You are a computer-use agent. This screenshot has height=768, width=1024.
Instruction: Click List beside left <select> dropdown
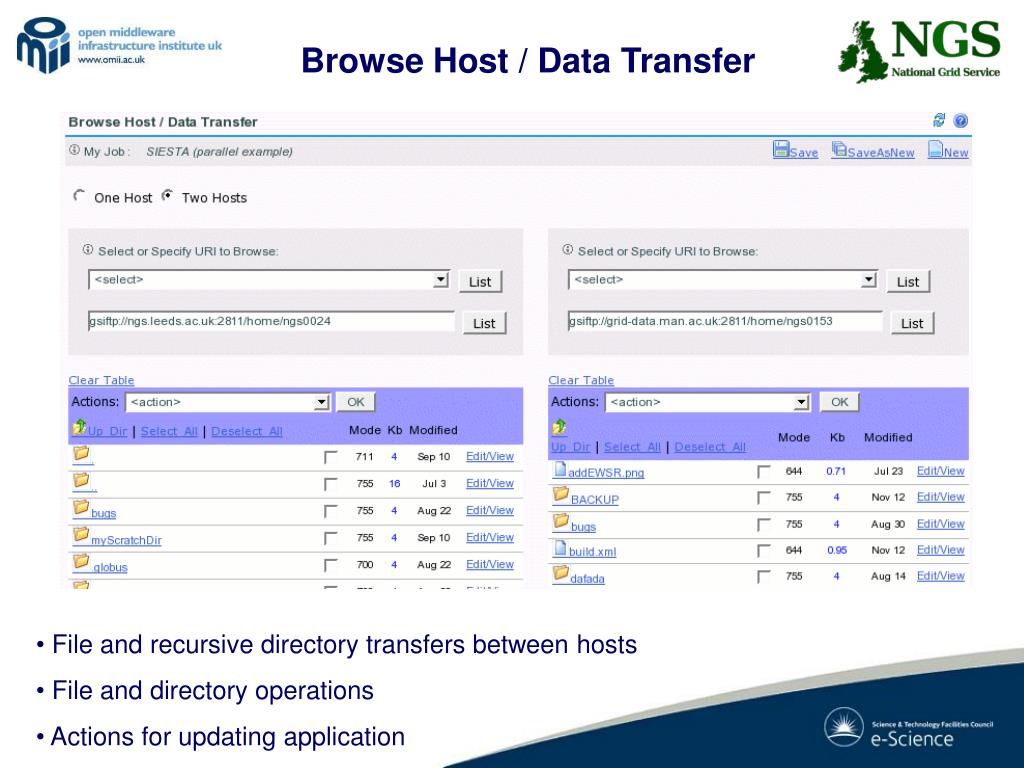(480, 282)
